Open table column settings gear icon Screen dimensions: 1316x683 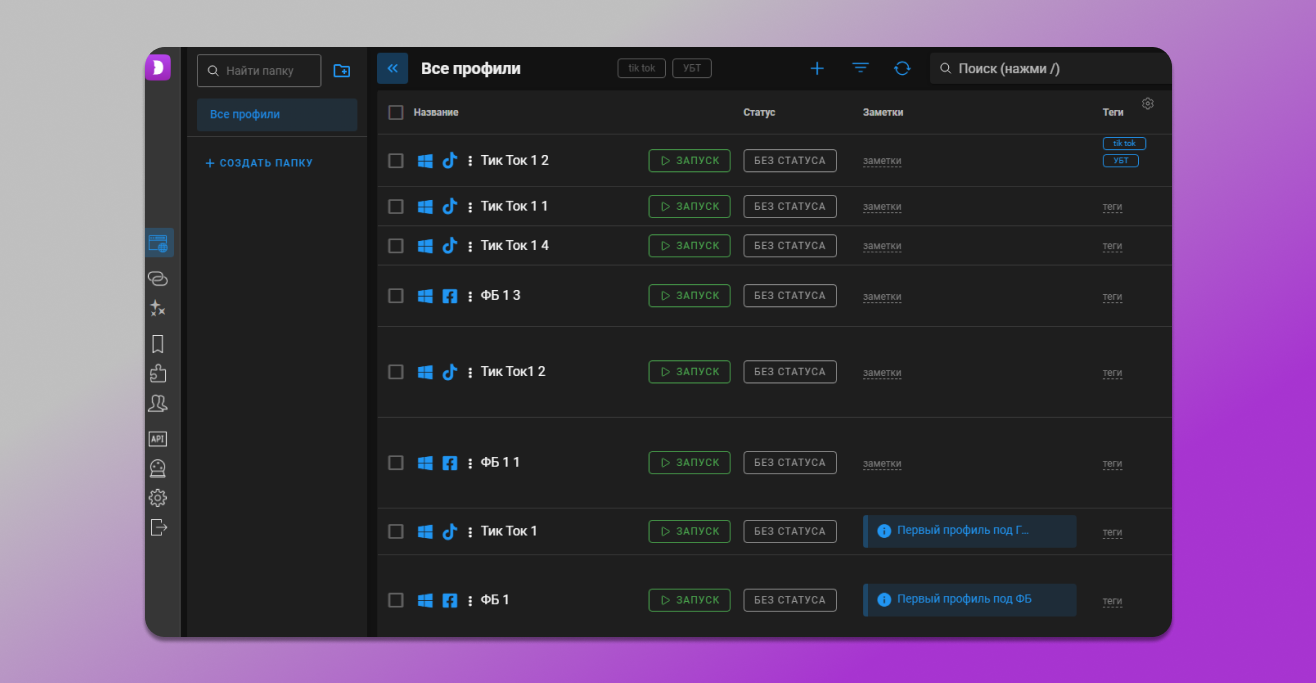1147,104
